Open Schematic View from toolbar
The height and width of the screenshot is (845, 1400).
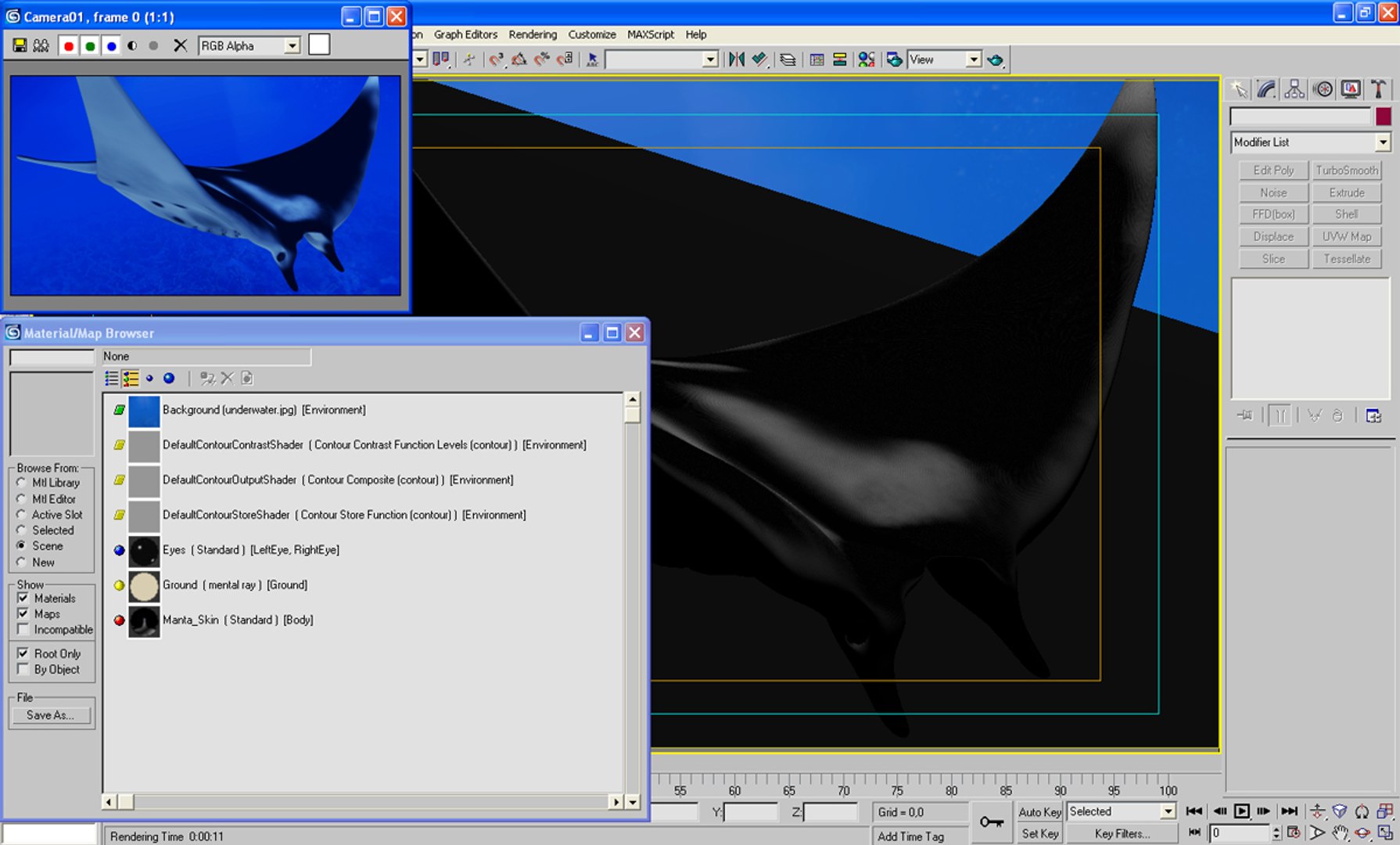839,59
